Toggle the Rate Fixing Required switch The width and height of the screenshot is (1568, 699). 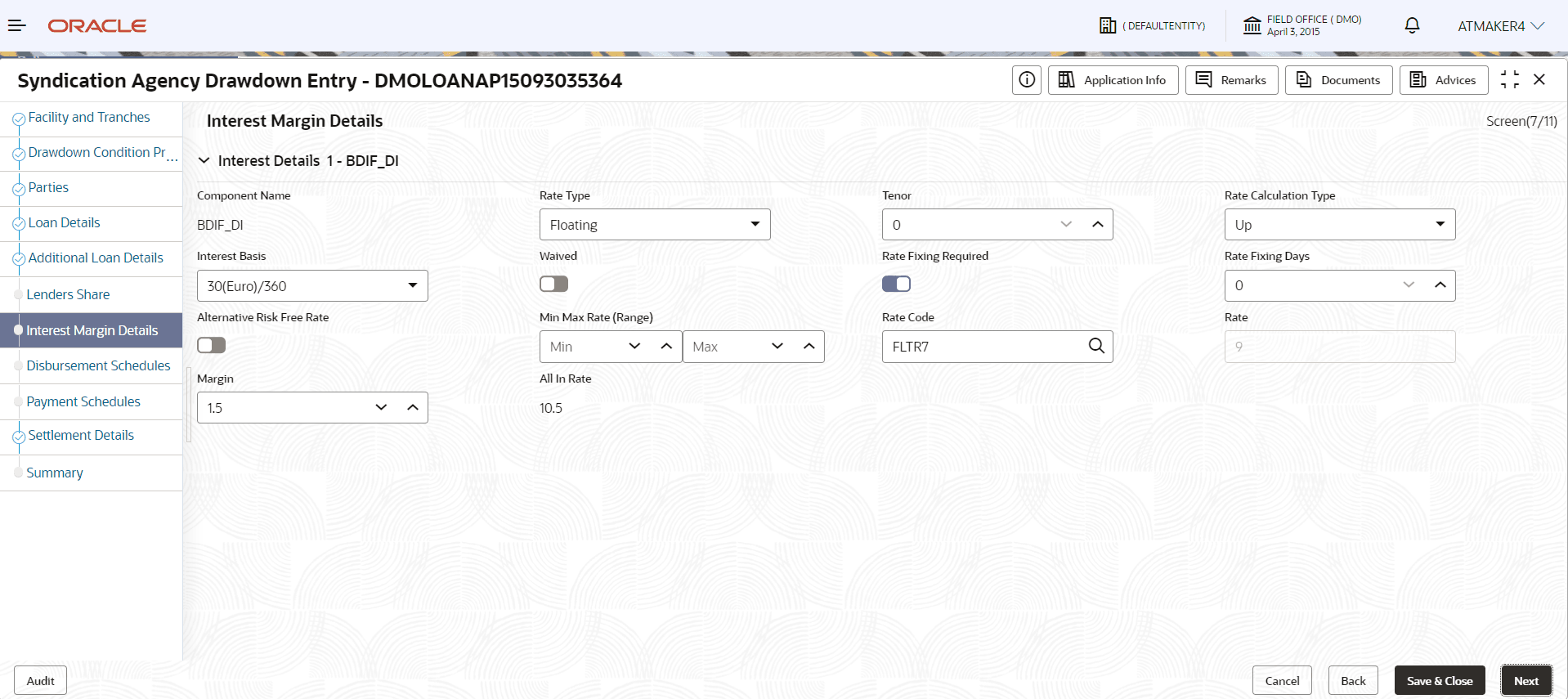click(896, 284)
